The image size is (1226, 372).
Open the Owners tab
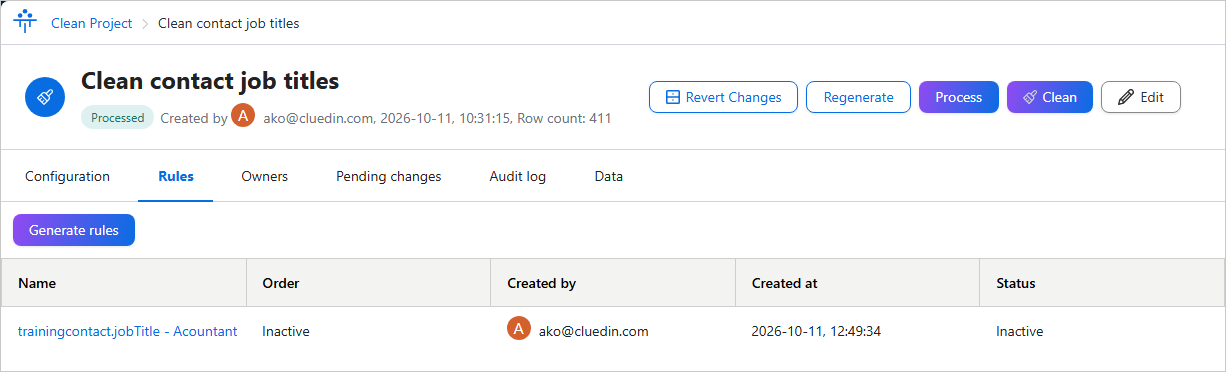coord(264,176)
